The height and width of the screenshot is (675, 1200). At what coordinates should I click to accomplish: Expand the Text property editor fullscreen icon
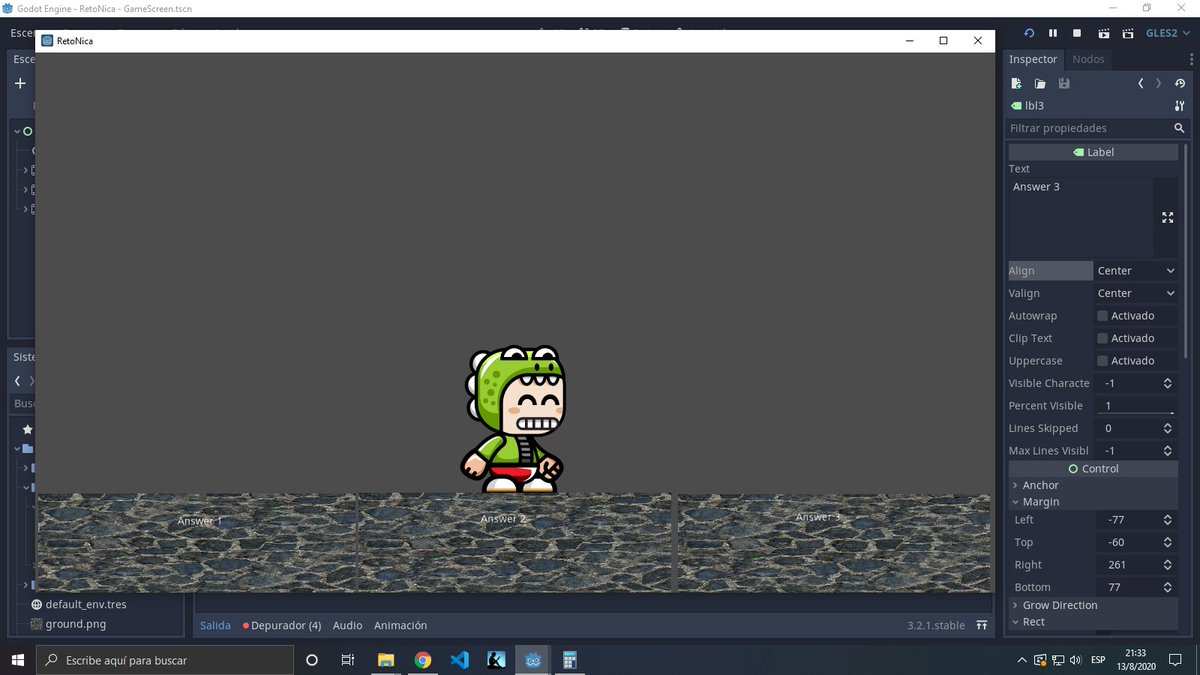click(x=1167, y=218)
